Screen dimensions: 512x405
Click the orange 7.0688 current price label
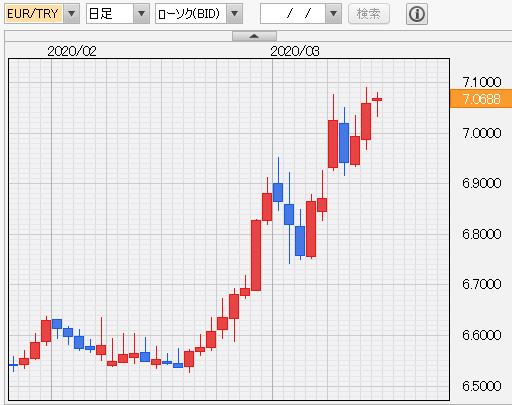coord(481,99)
